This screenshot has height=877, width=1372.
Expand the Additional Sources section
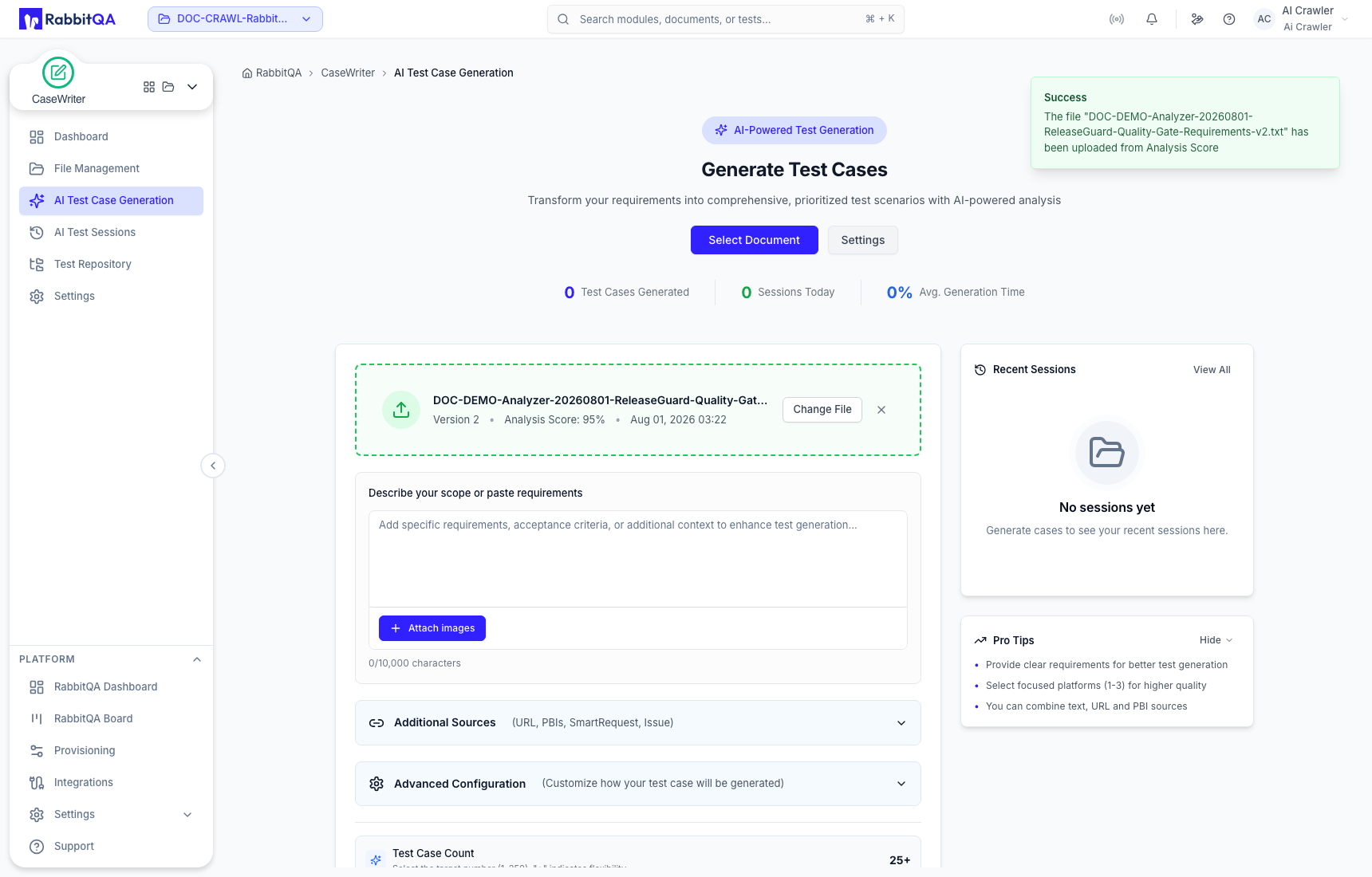click(638, 723)
